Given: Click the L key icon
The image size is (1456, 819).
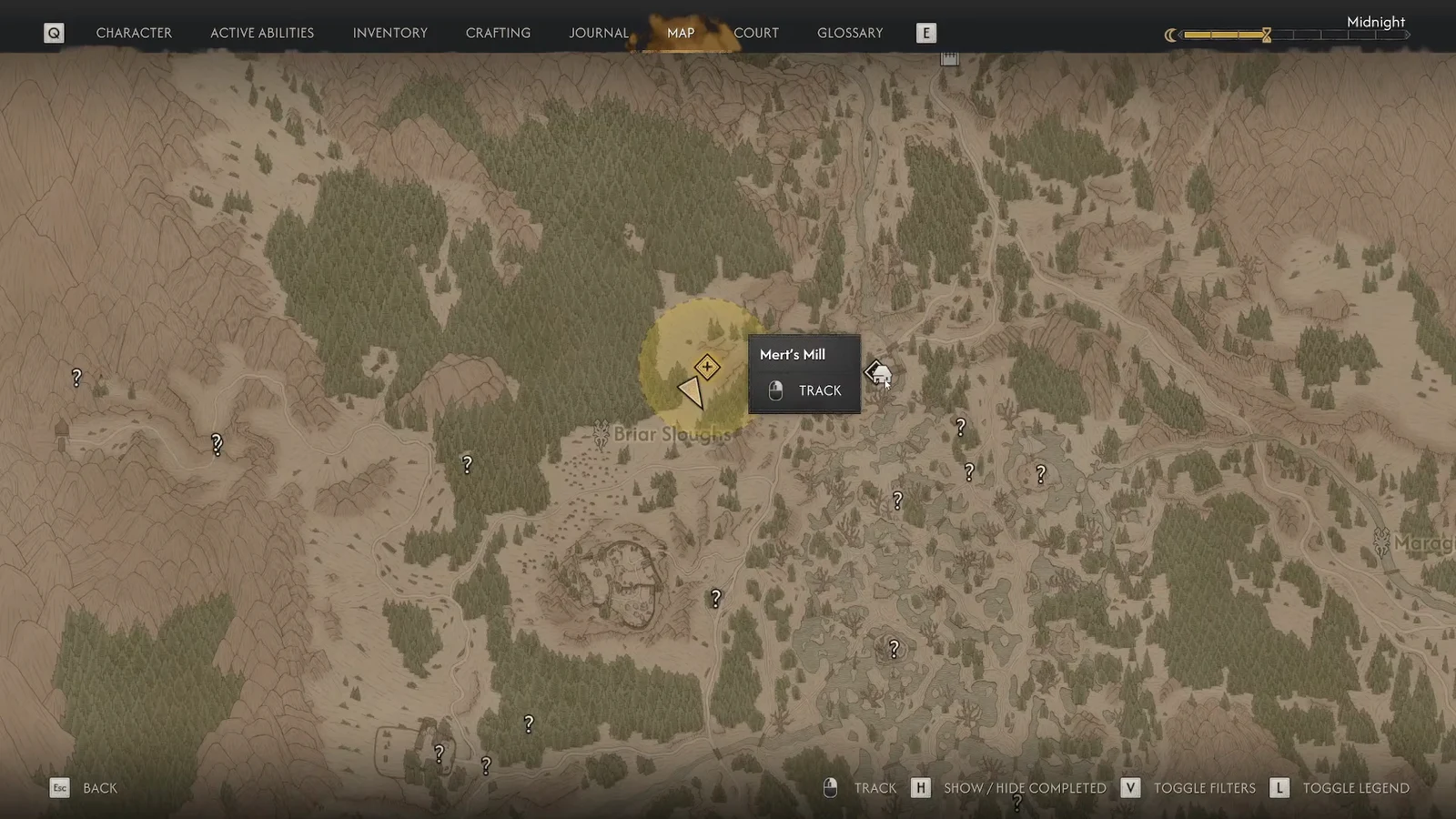Looking at the screenshot, I should click(x=1279, y=788).
